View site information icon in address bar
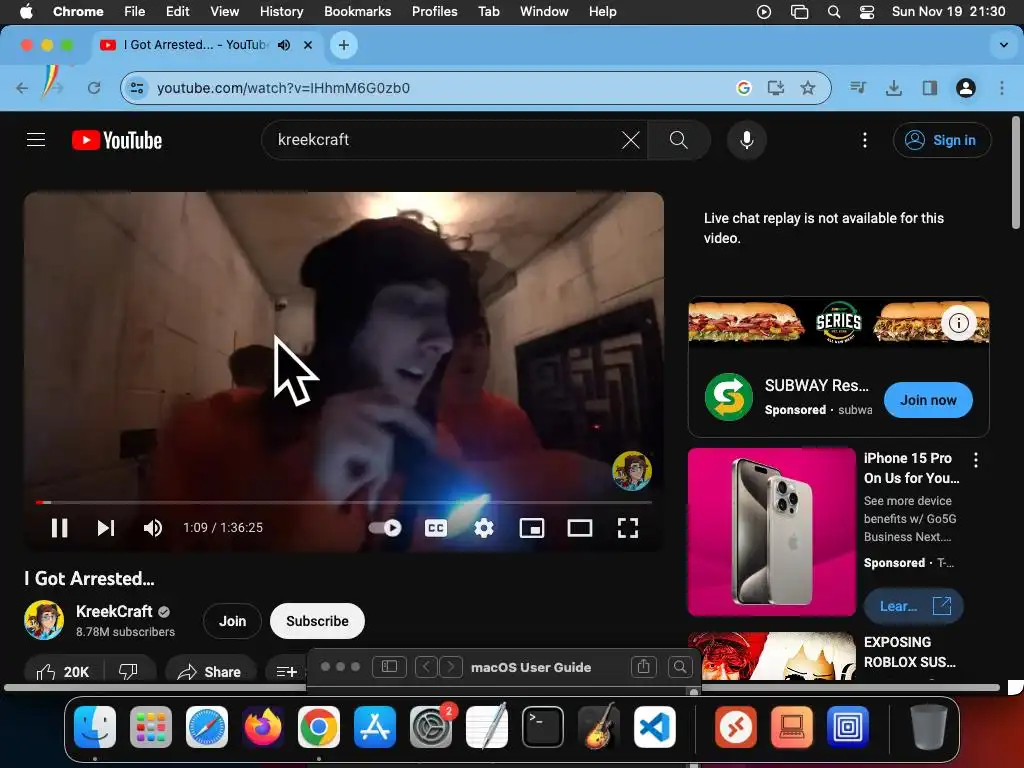Viewport: 1024px width, 768px height. [x=136, y=88]
